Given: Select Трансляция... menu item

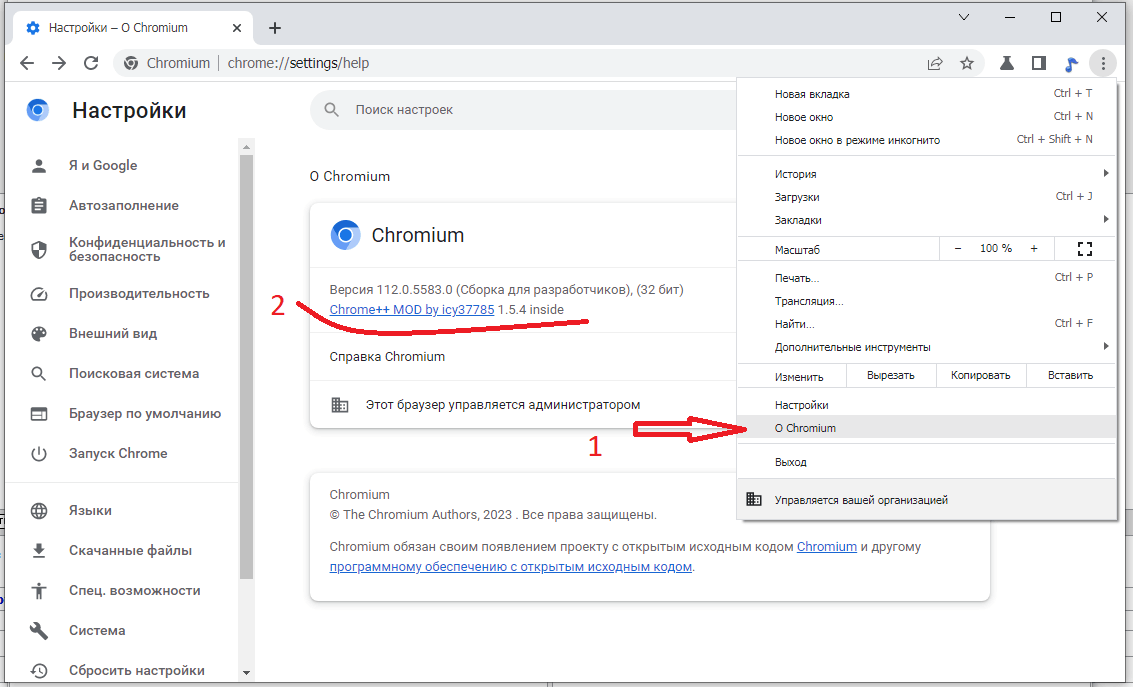Looking at the screenshot, I should [926, 301].
